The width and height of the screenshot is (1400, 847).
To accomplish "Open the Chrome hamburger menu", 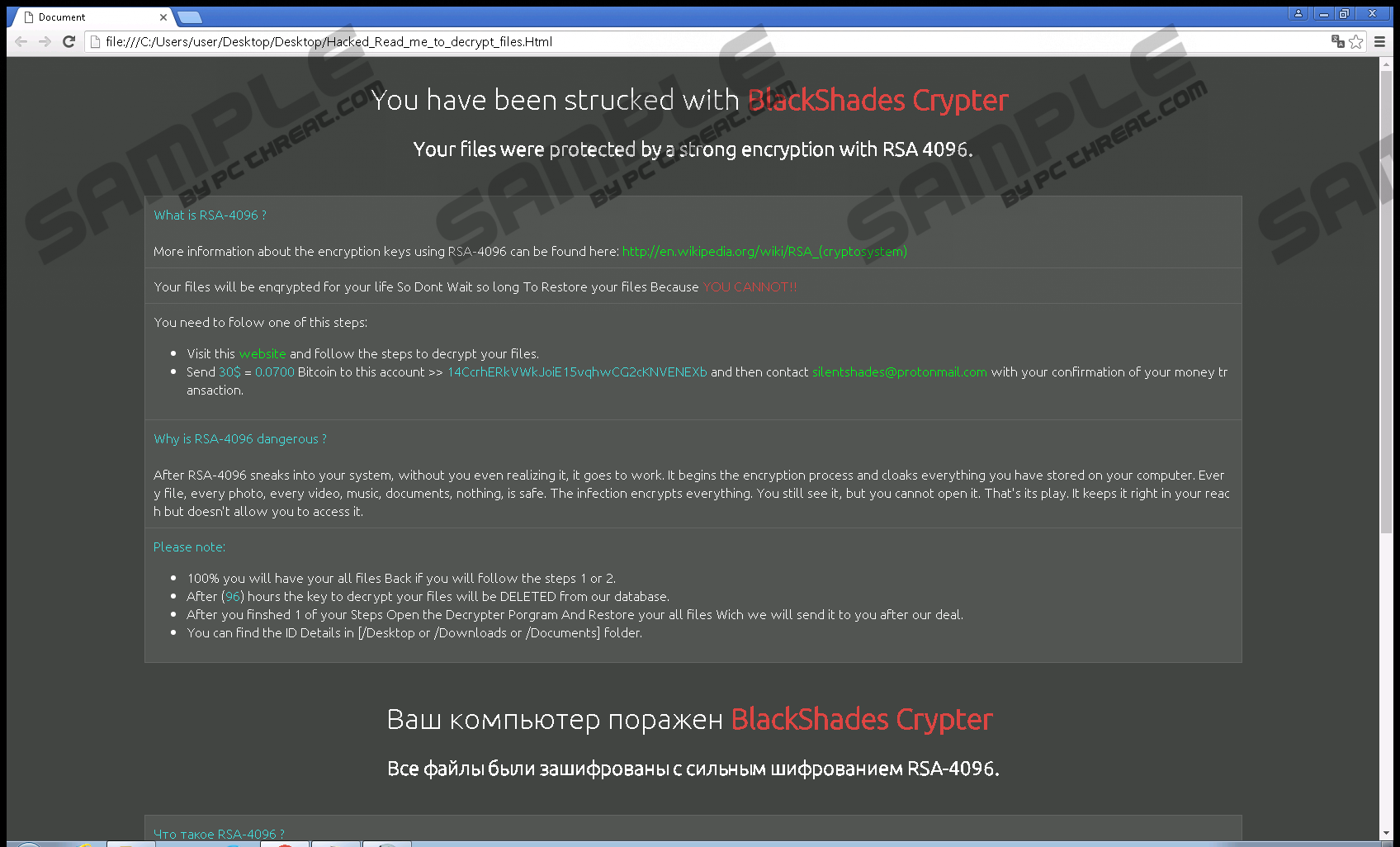I will [x=1379, y=42].
